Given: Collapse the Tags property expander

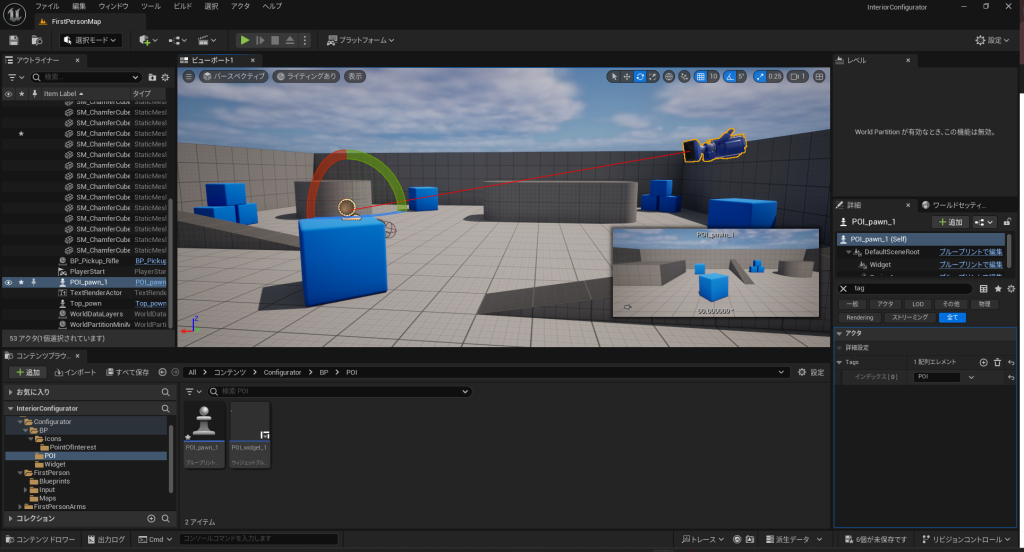Looking at the screenshot, I should click(x=839, y=362).
